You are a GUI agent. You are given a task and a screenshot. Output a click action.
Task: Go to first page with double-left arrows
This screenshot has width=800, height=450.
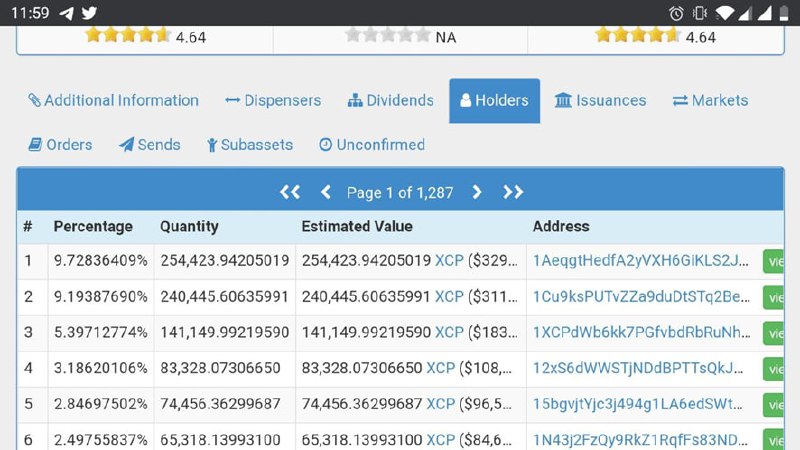tap(290, 192)
